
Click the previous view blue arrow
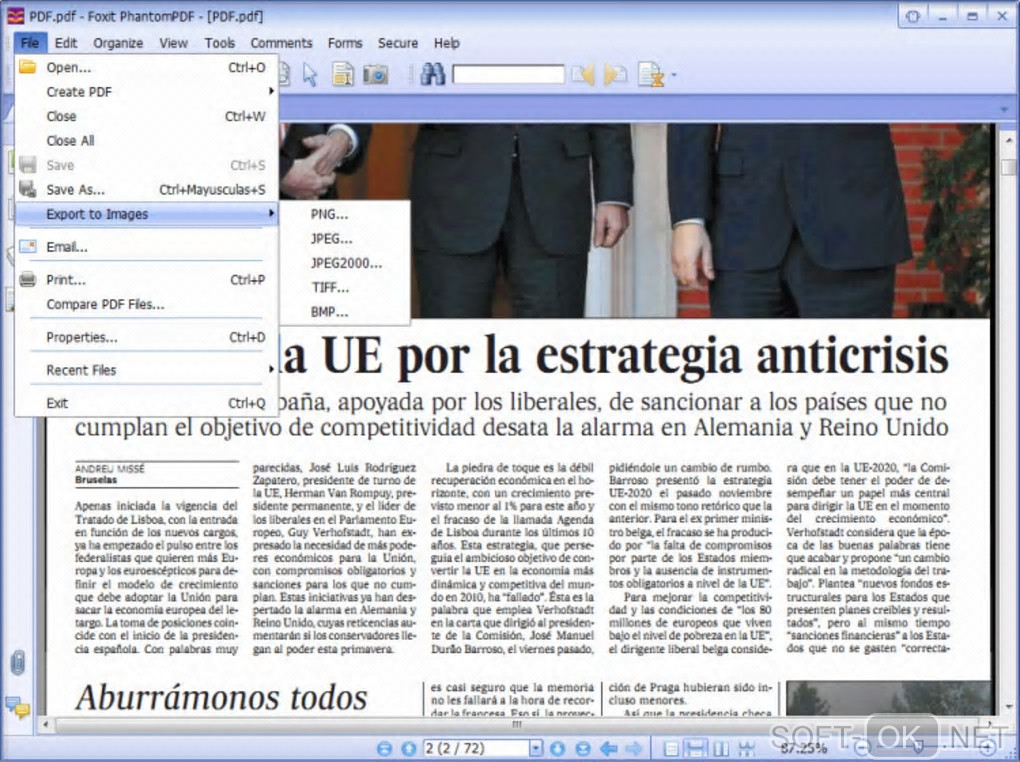pyautogui.click(x=609, y=748)
